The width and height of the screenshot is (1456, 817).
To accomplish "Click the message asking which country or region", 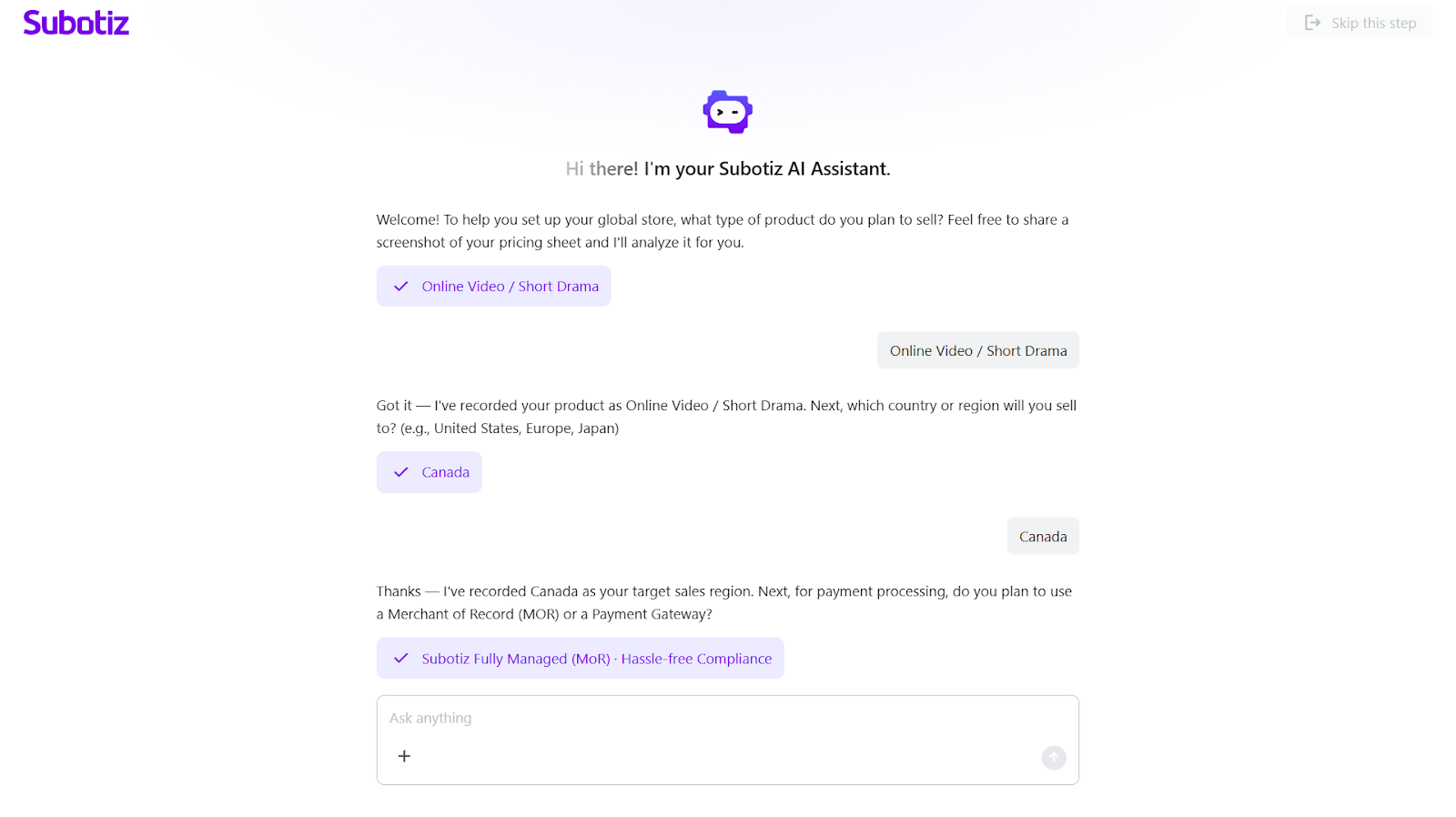I will click(726, 417).
